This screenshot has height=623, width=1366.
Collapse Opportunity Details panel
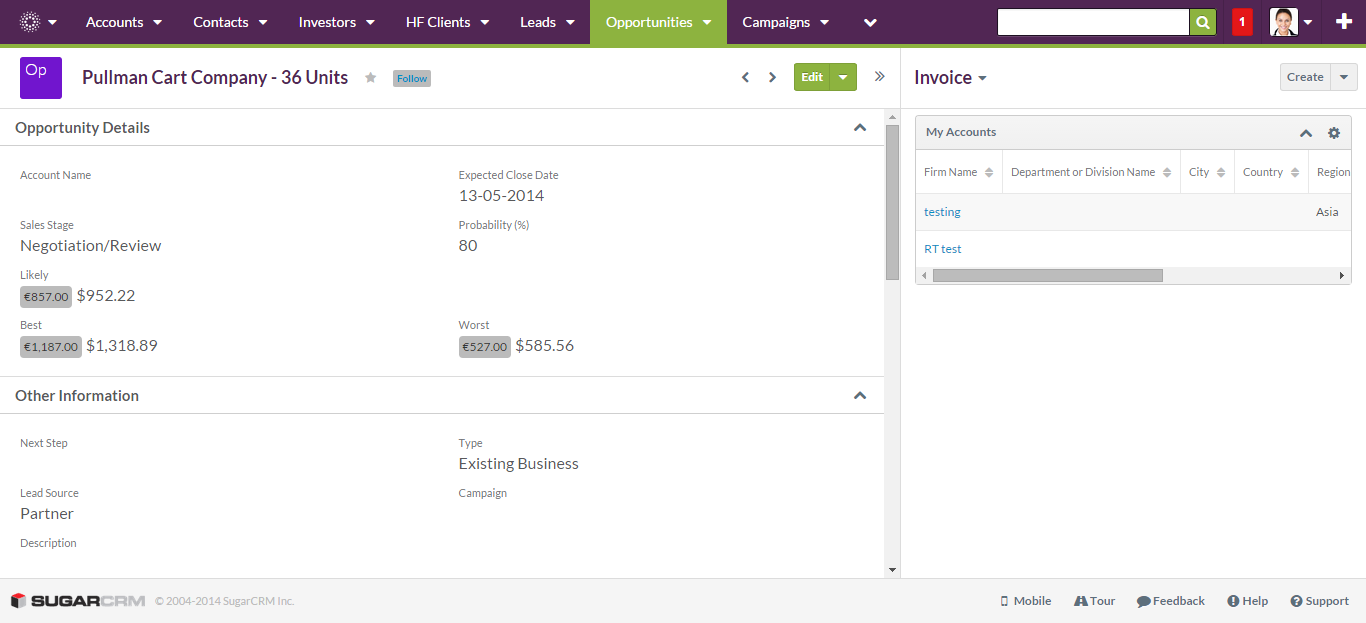(860, 128)
